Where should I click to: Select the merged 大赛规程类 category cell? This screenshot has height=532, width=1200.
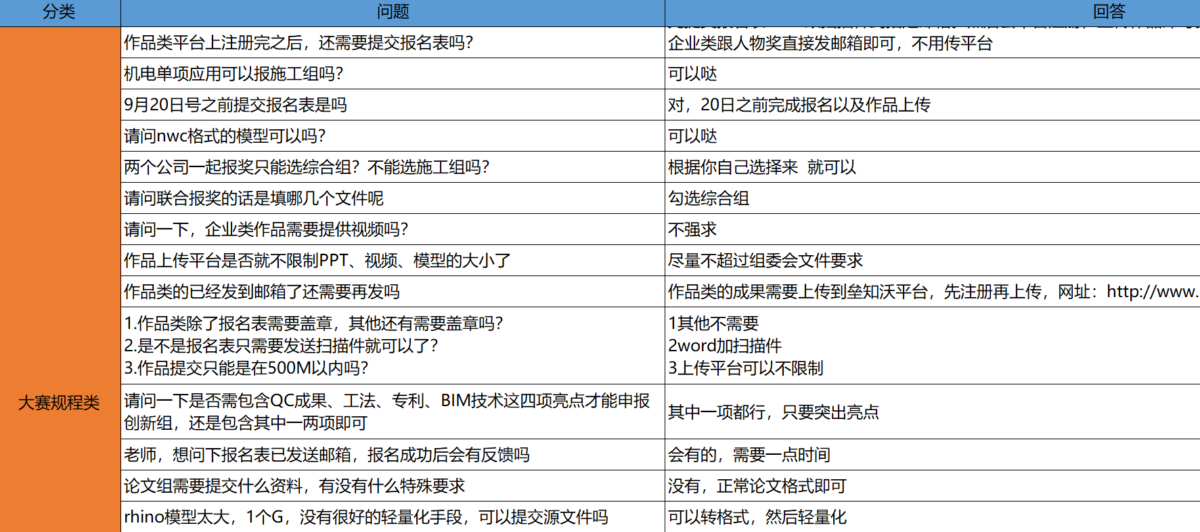(x=60, y=404)
